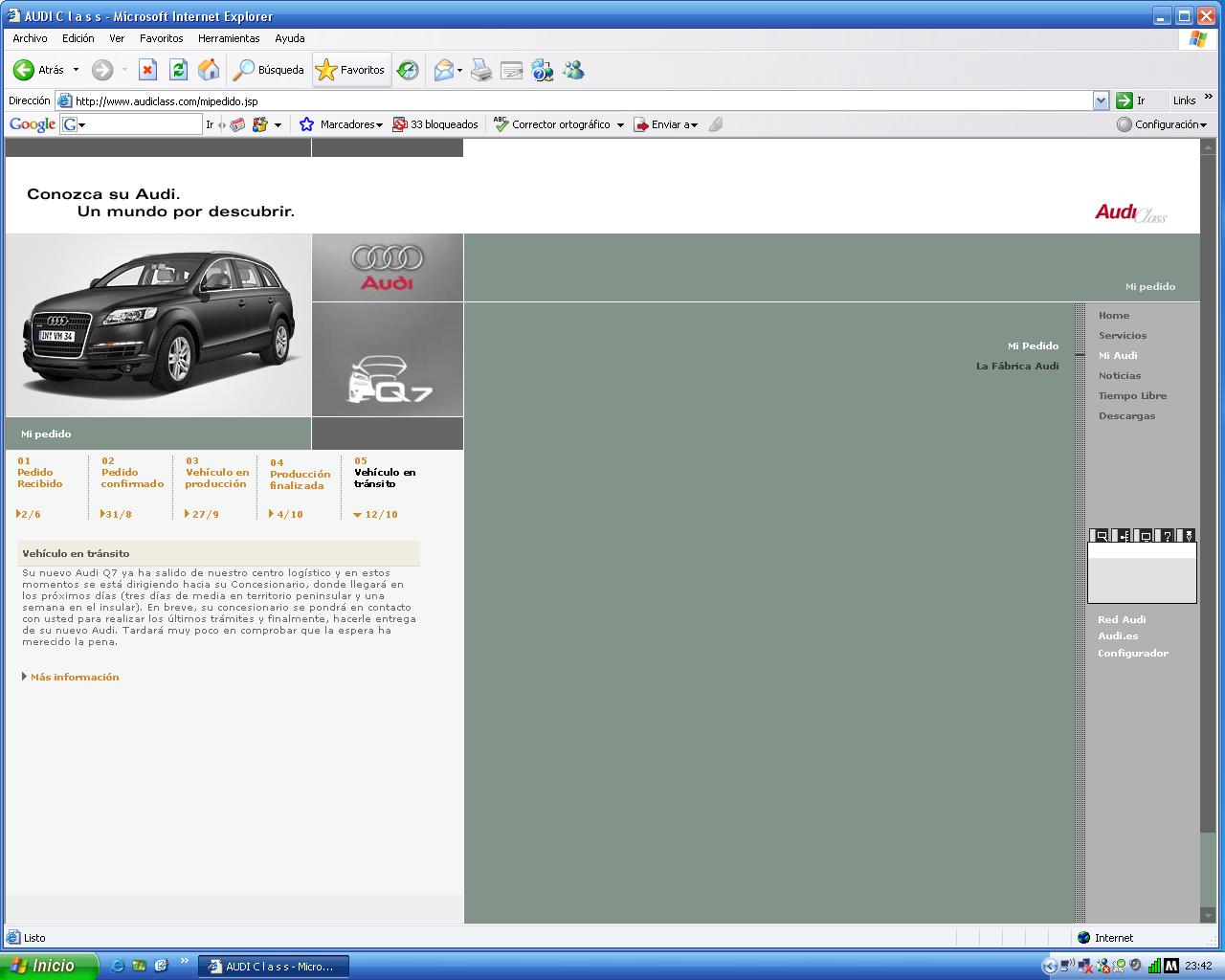Click the sitemap tree icon in sidebar widget
This screenshot has height=980, width=1225.
(1123, 536)
